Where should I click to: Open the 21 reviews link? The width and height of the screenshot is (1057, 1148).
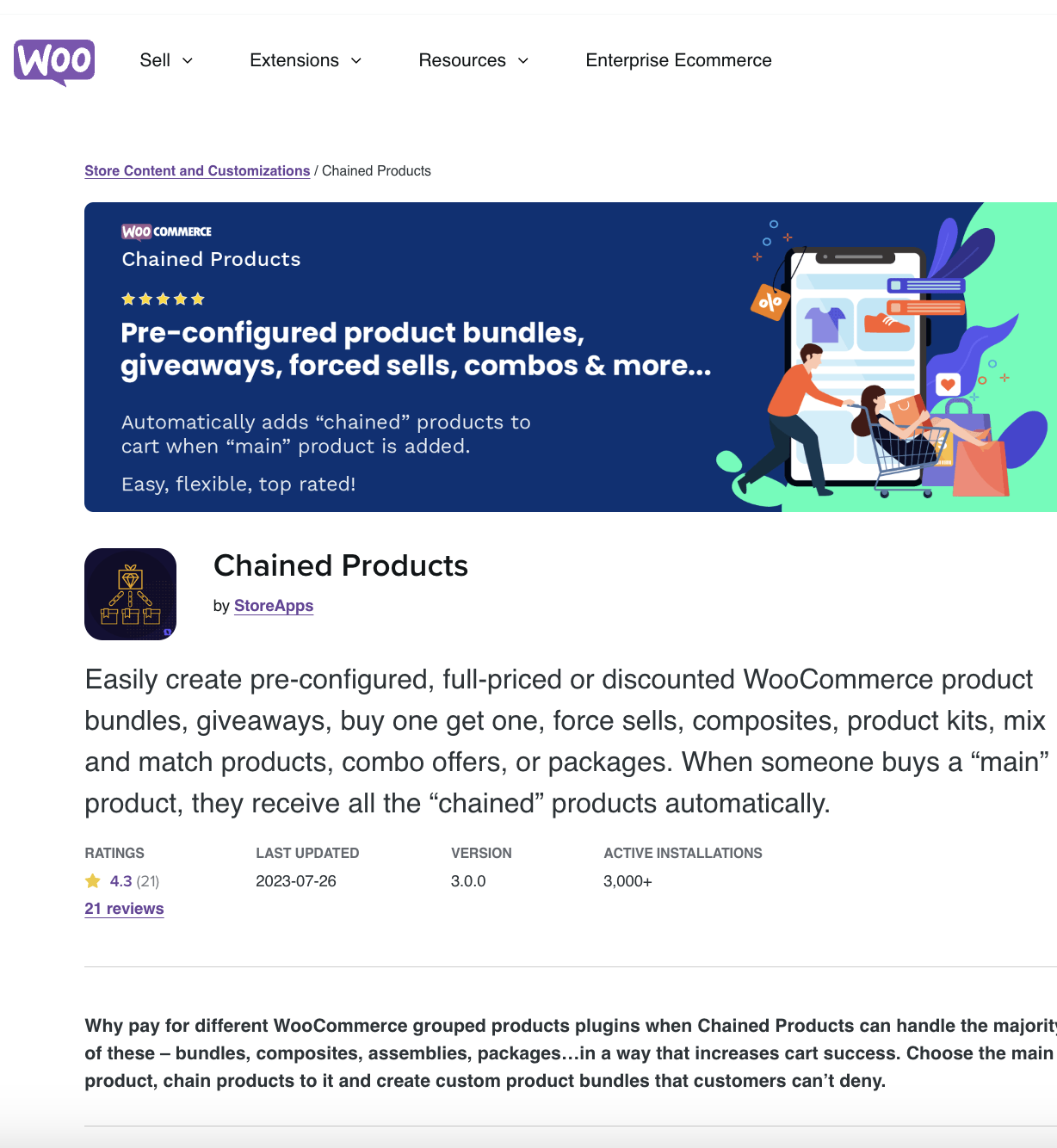point(124,909)
